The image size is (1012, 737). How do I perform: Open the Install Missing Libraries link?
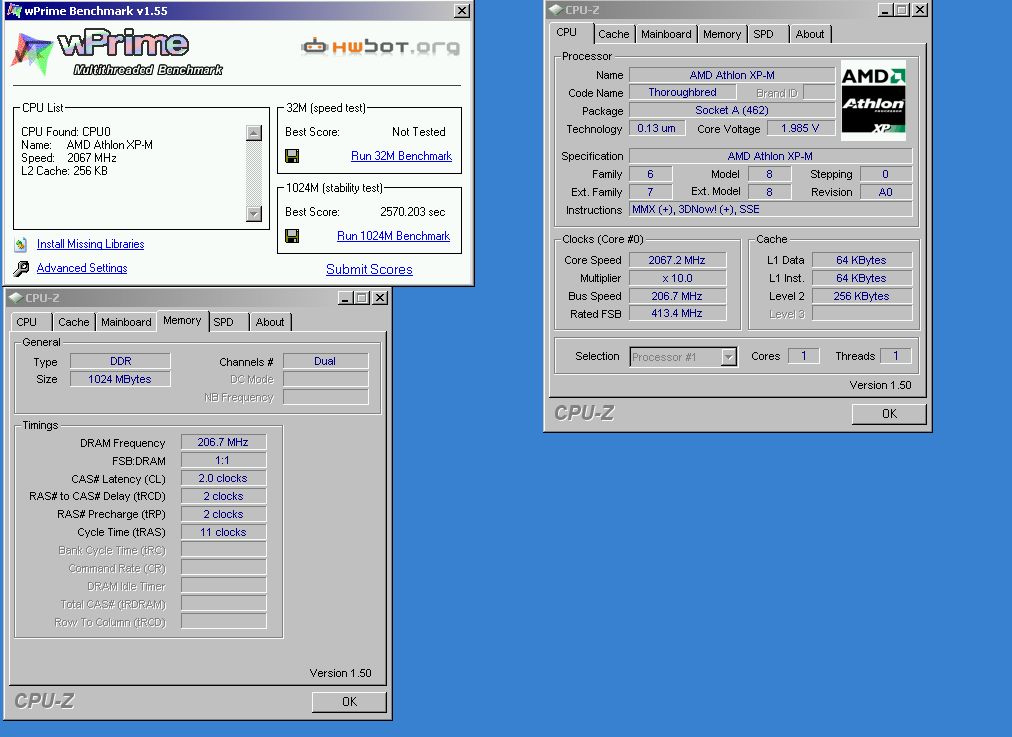point(90,244)
